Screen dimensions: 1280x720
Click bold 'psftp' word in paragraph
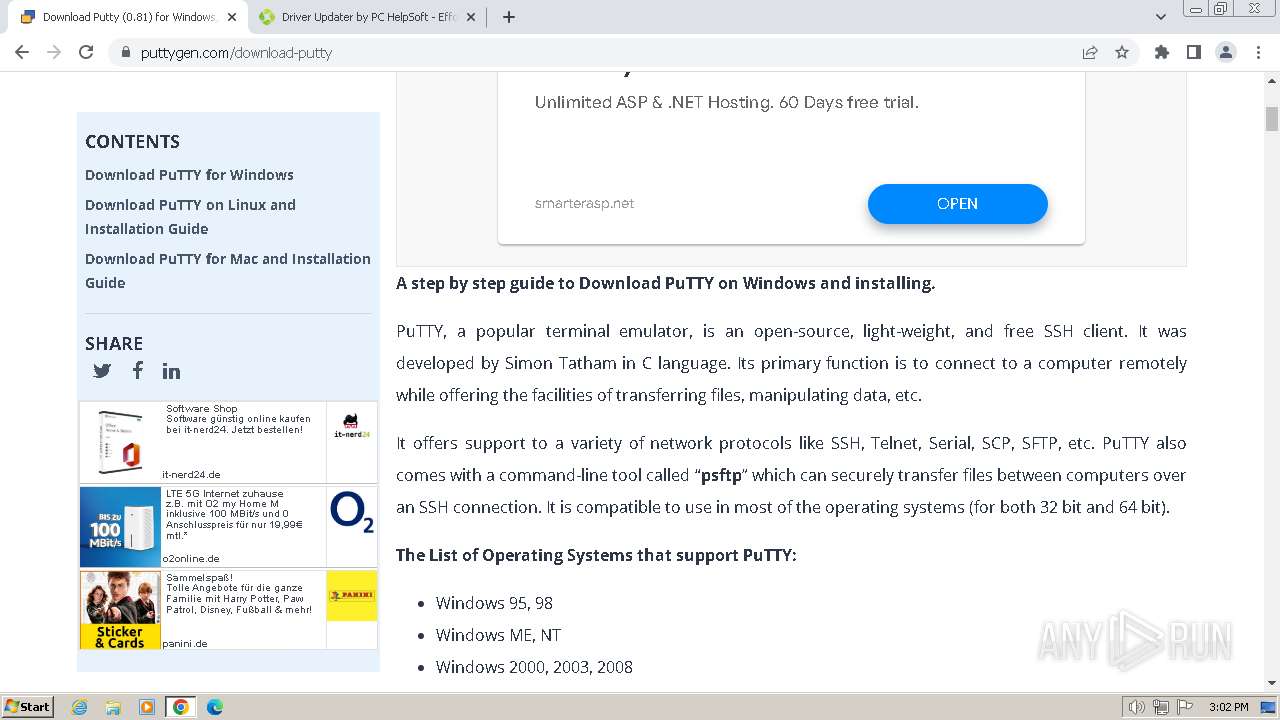(720, 475)
